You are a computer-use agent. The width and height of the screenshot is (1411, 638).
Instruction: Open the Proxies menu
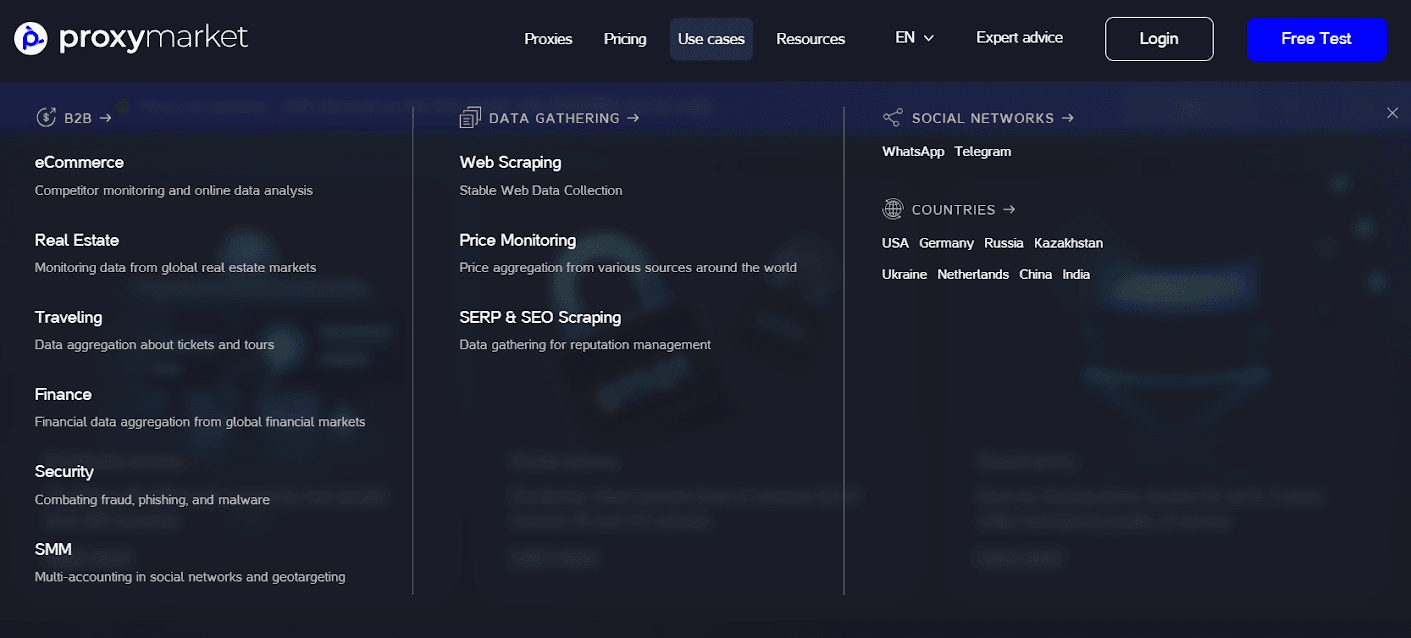point(548,39)
